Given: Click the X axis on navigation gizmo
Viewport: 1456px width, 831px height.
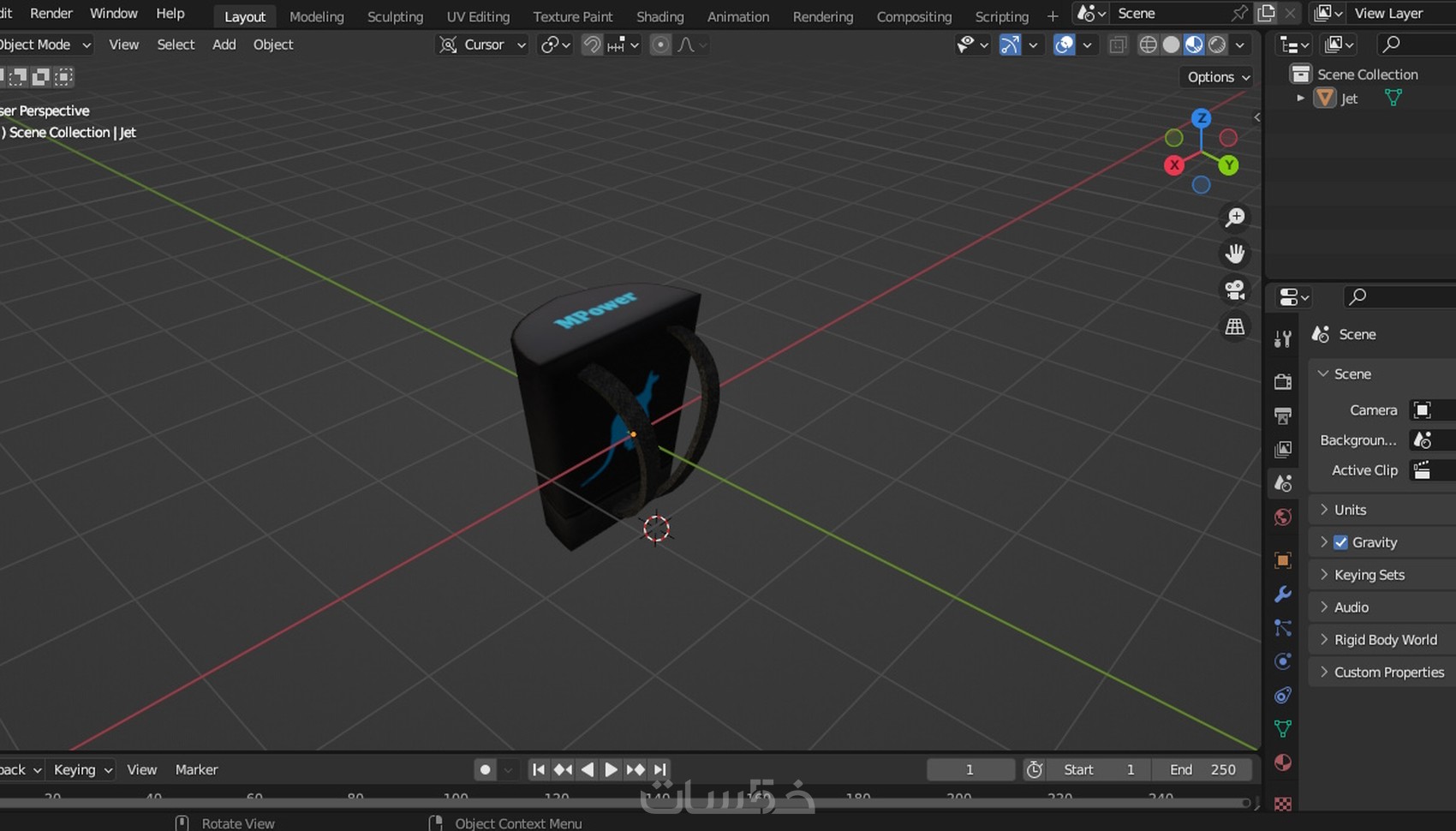Looking at the screenshot, I should point(1174,165).
